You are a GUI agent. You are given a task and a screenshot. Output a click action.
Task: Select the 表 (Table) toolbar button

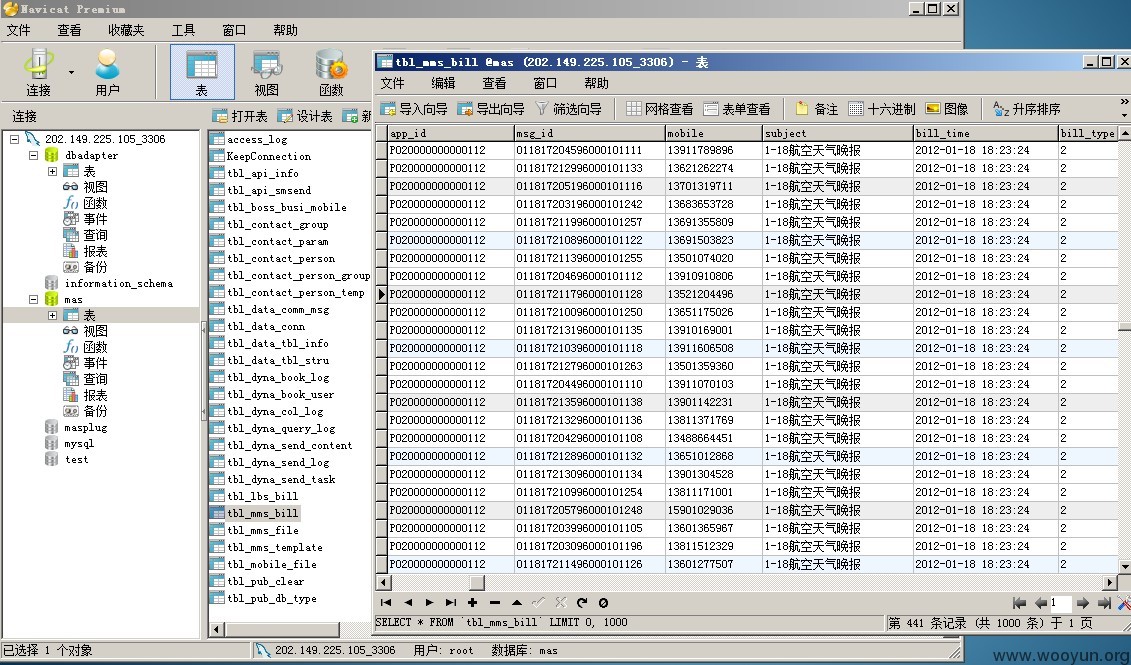(202, 72)
